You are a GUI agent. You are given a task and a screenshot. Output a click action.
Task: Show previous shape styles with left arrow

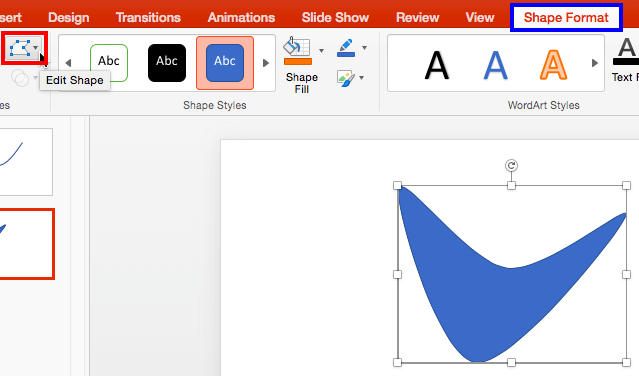[x=68, y=63]
